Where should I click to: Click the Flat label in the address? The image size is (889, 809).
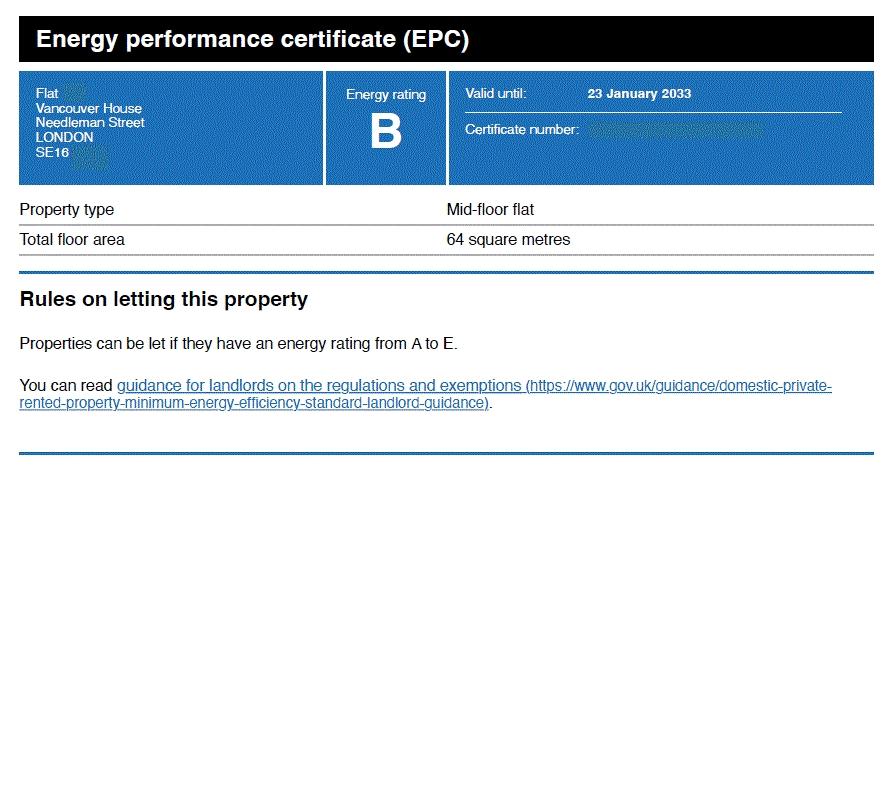pyautogui.click(x=45, y=93)
